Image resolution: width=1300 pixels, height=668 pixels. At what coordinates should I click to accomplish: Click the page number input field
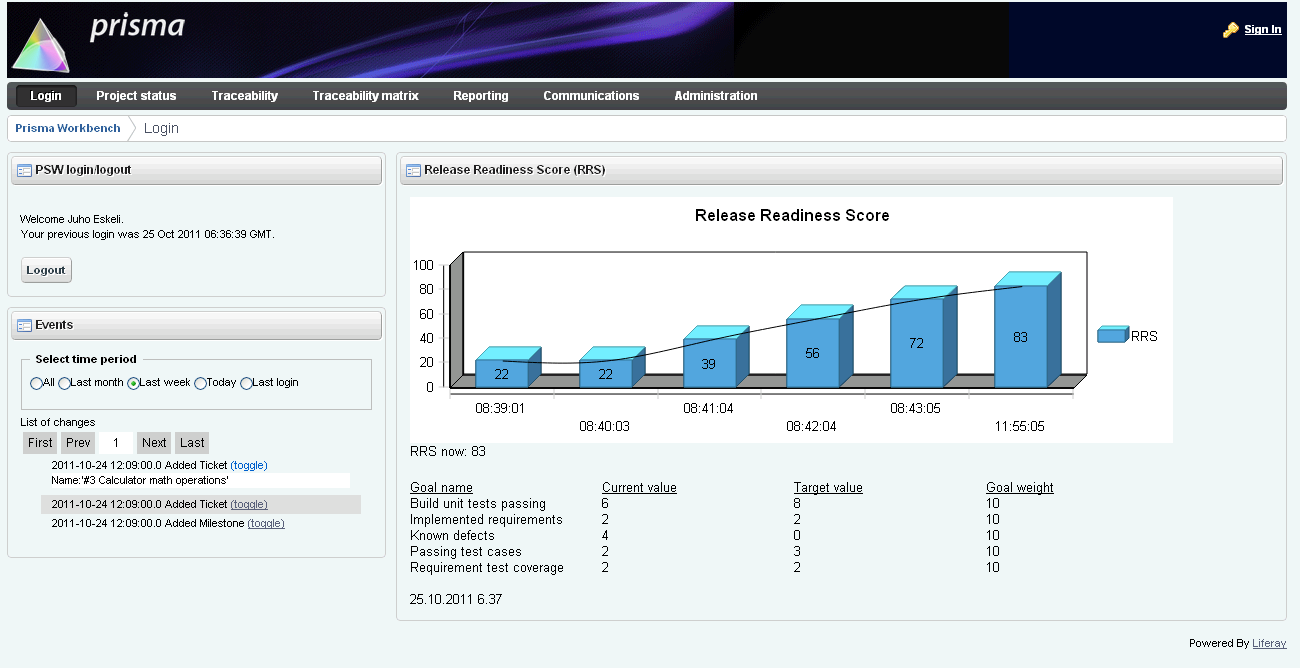pyautogui.click(x=115, y=442)
